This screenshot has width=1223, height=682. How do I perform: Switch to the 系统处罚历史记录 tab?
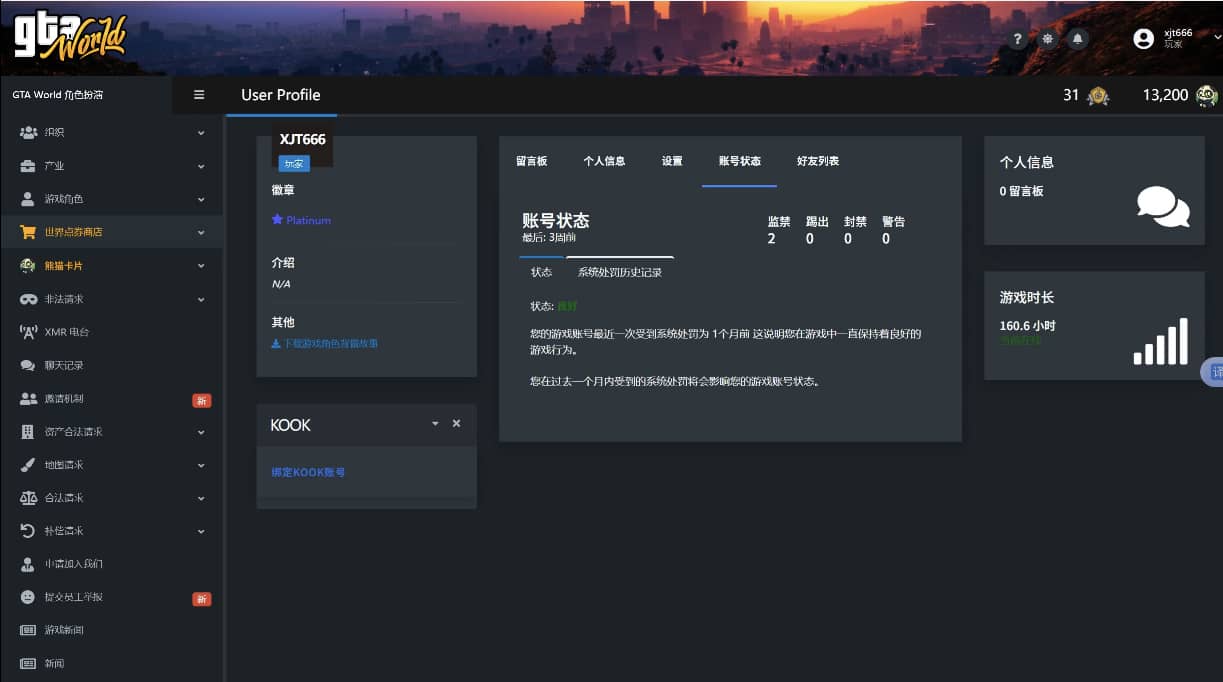point(619,272)
